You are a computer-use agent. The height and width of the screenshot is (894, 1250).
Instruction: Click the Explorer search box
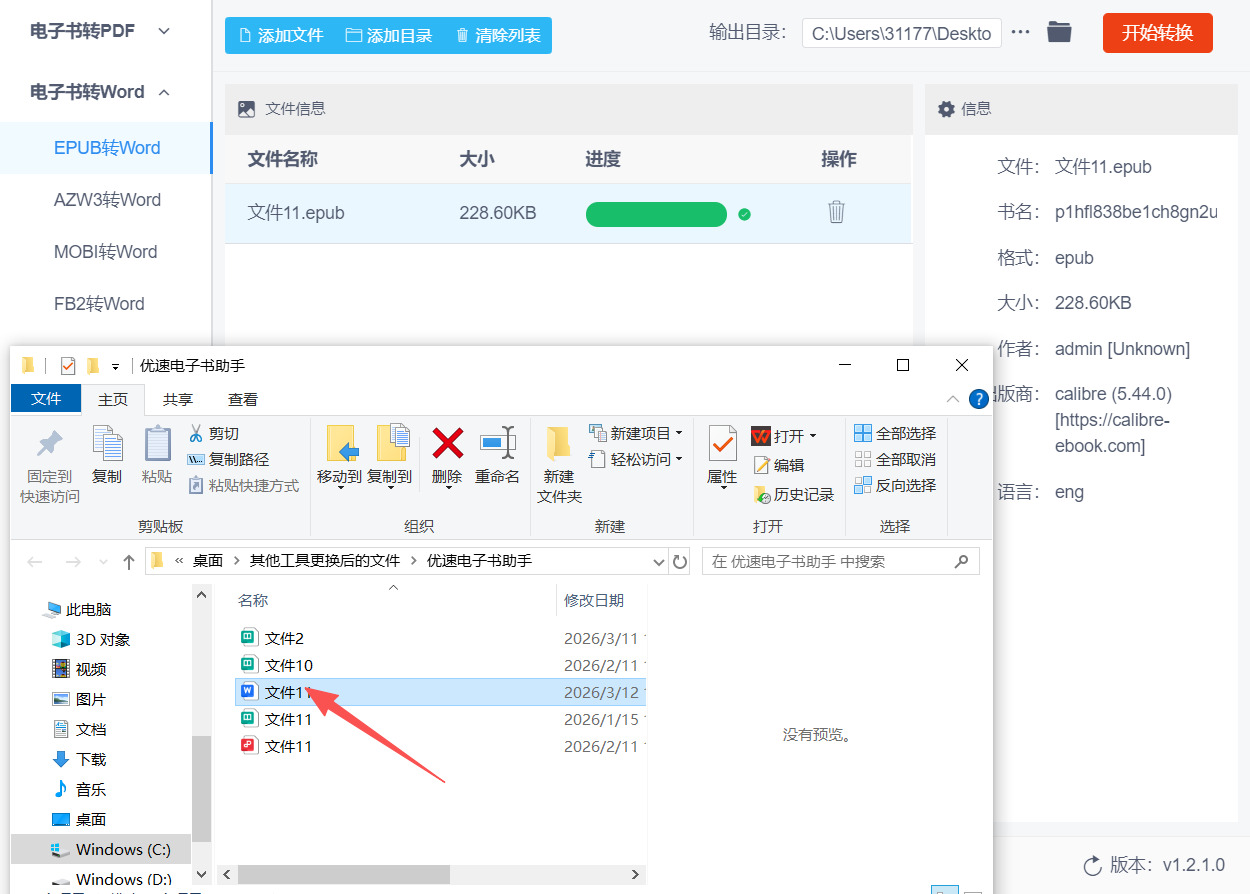click(x=840, y=561)
